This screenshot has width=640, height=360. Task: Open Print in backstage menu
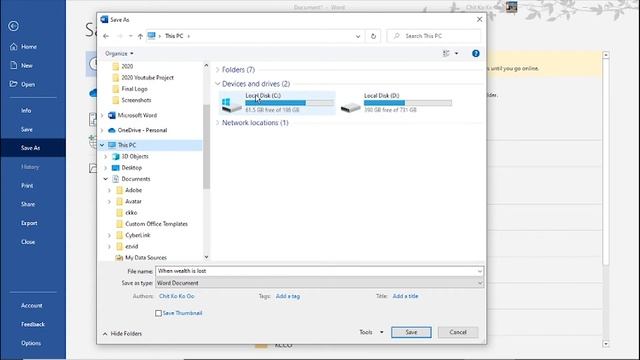[27, 186]
